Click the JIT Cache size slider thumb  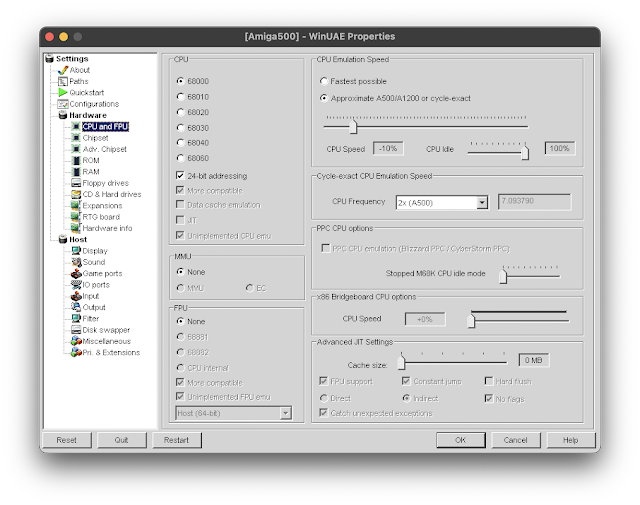[402, 362]
